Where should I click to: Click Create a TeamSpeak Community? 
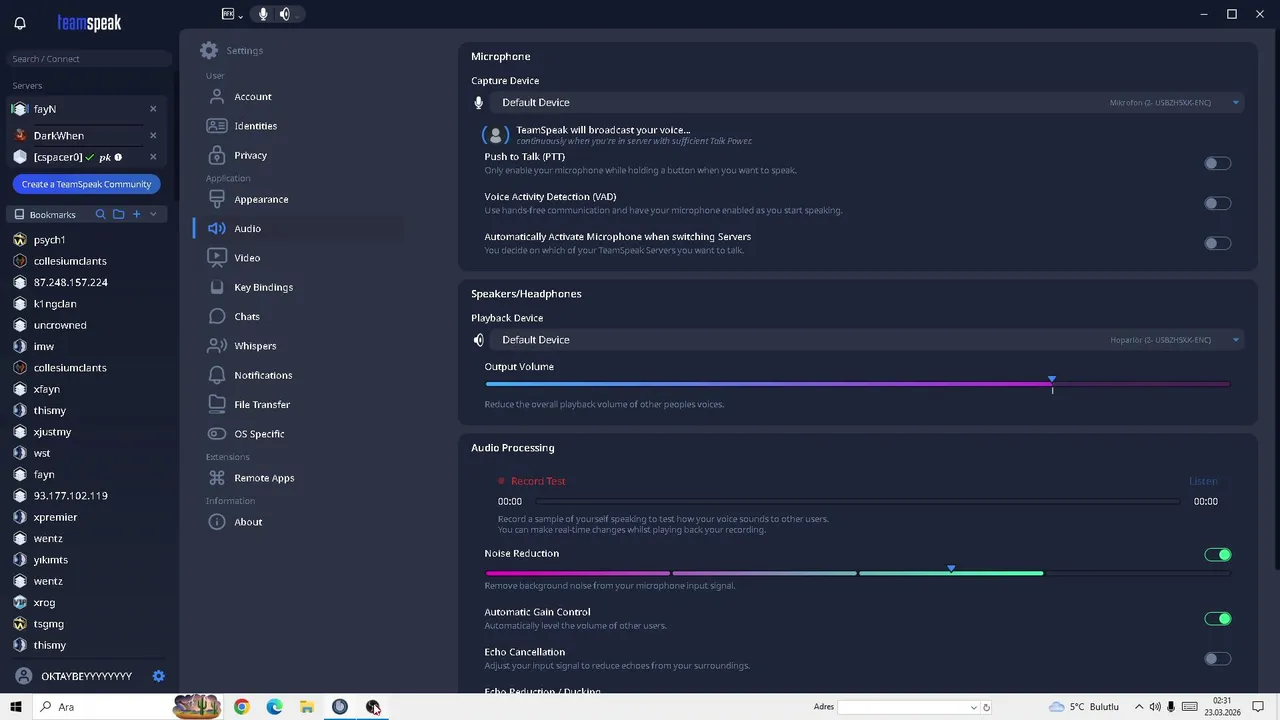[x=86, y=184]
